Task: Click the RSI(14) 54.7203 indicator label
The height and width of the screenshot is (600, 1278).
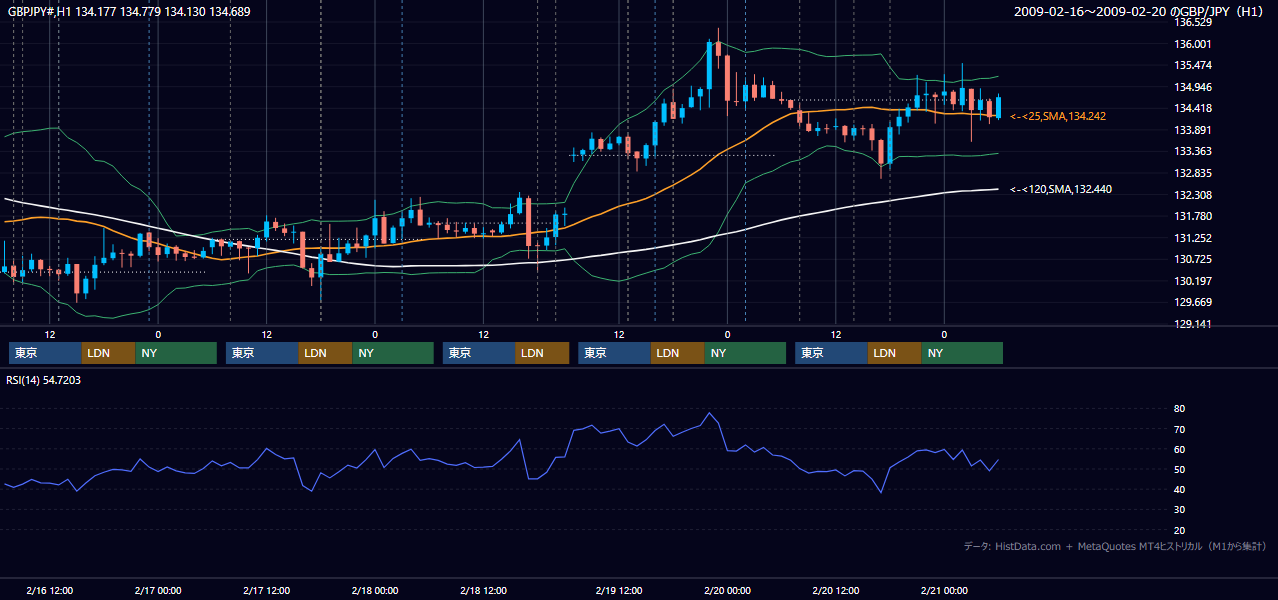Action: pyautogui.click(x=44, y=380)
